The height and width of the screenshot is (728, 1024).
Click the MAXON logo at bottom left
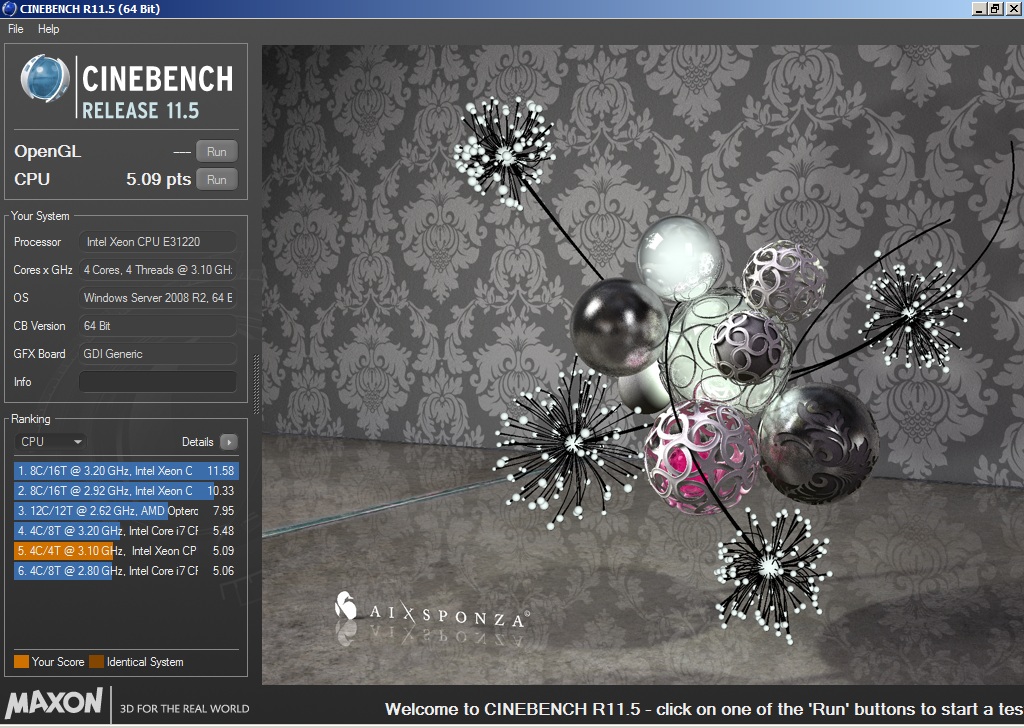point(54,702)
